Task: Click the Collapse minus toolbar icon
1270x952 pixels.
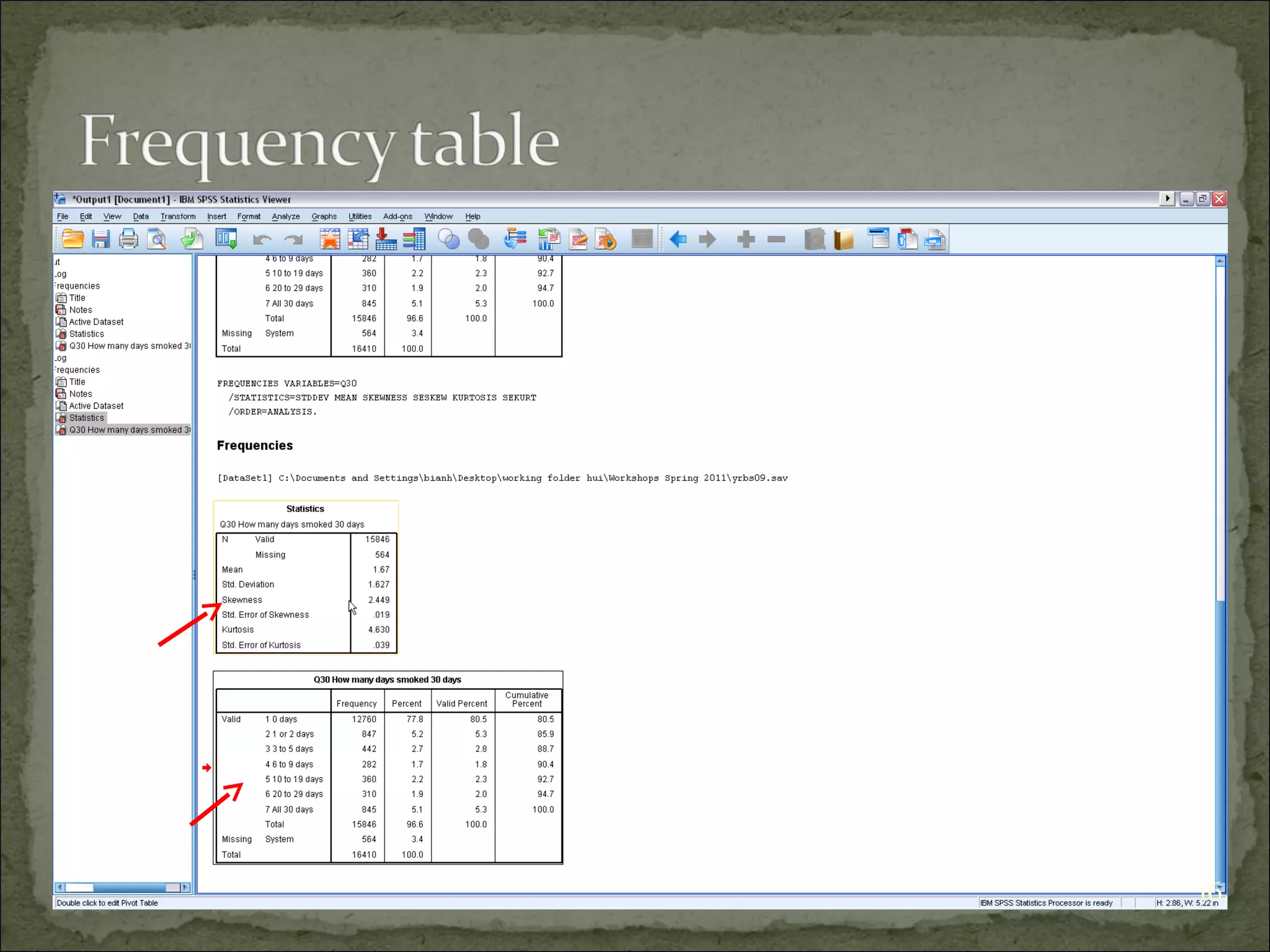Action: pyautogui.click(x=776, y=239)
